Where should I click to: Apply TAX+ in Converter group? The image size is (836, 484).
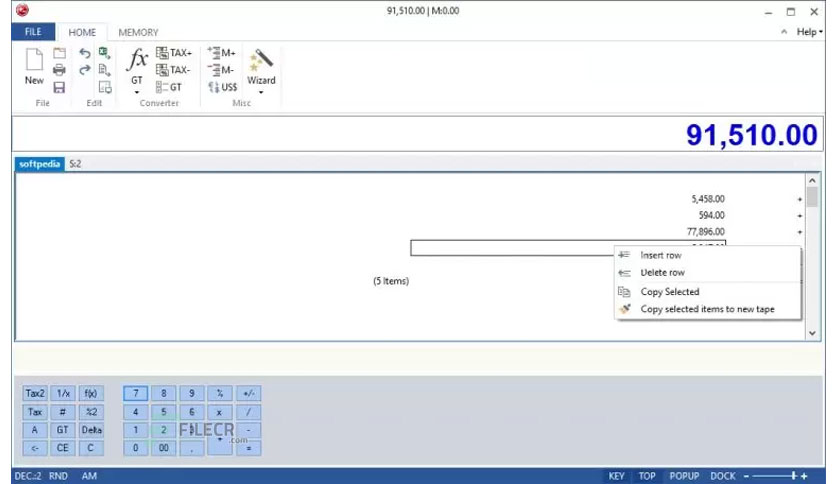tap(174, 53)
